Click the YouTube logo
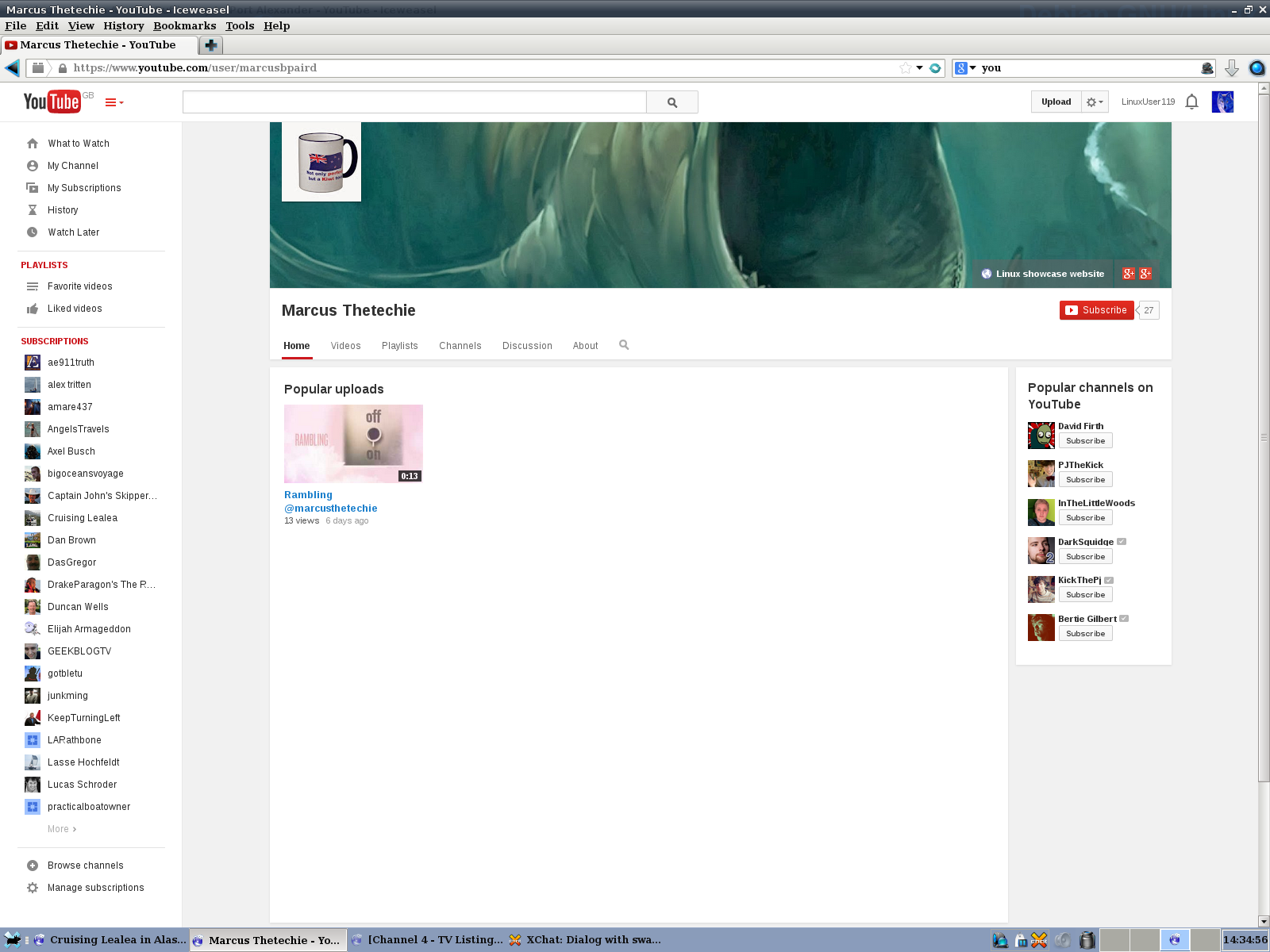Viewport: 1270px width, 952px height. (x=52, y=102)
